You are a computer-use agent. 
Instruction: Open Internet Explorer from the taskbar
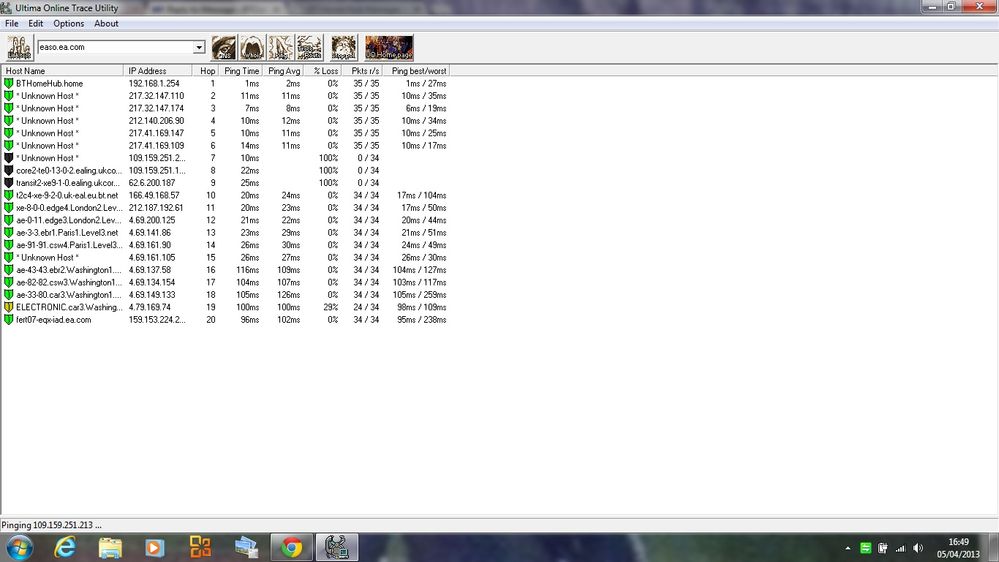click(x=65, y=547)
